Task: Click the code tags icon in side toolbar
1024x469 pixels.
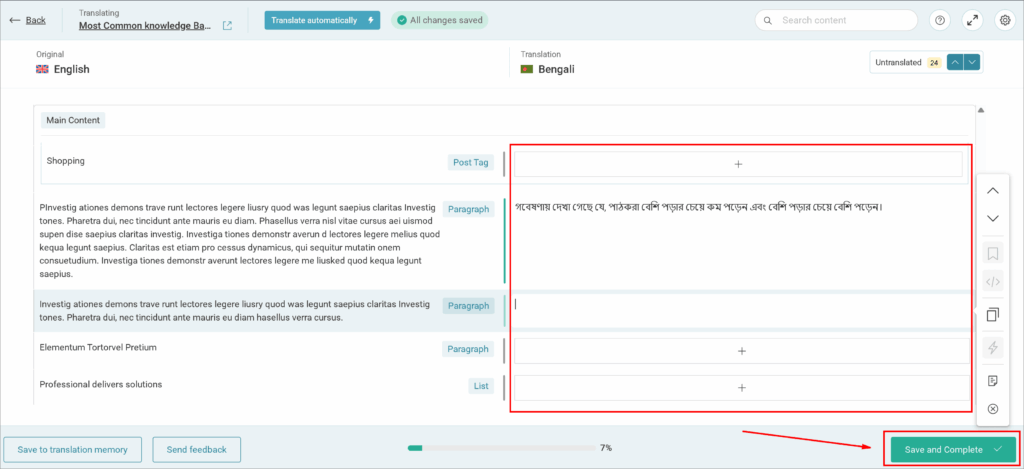Action: click(992, 282)
